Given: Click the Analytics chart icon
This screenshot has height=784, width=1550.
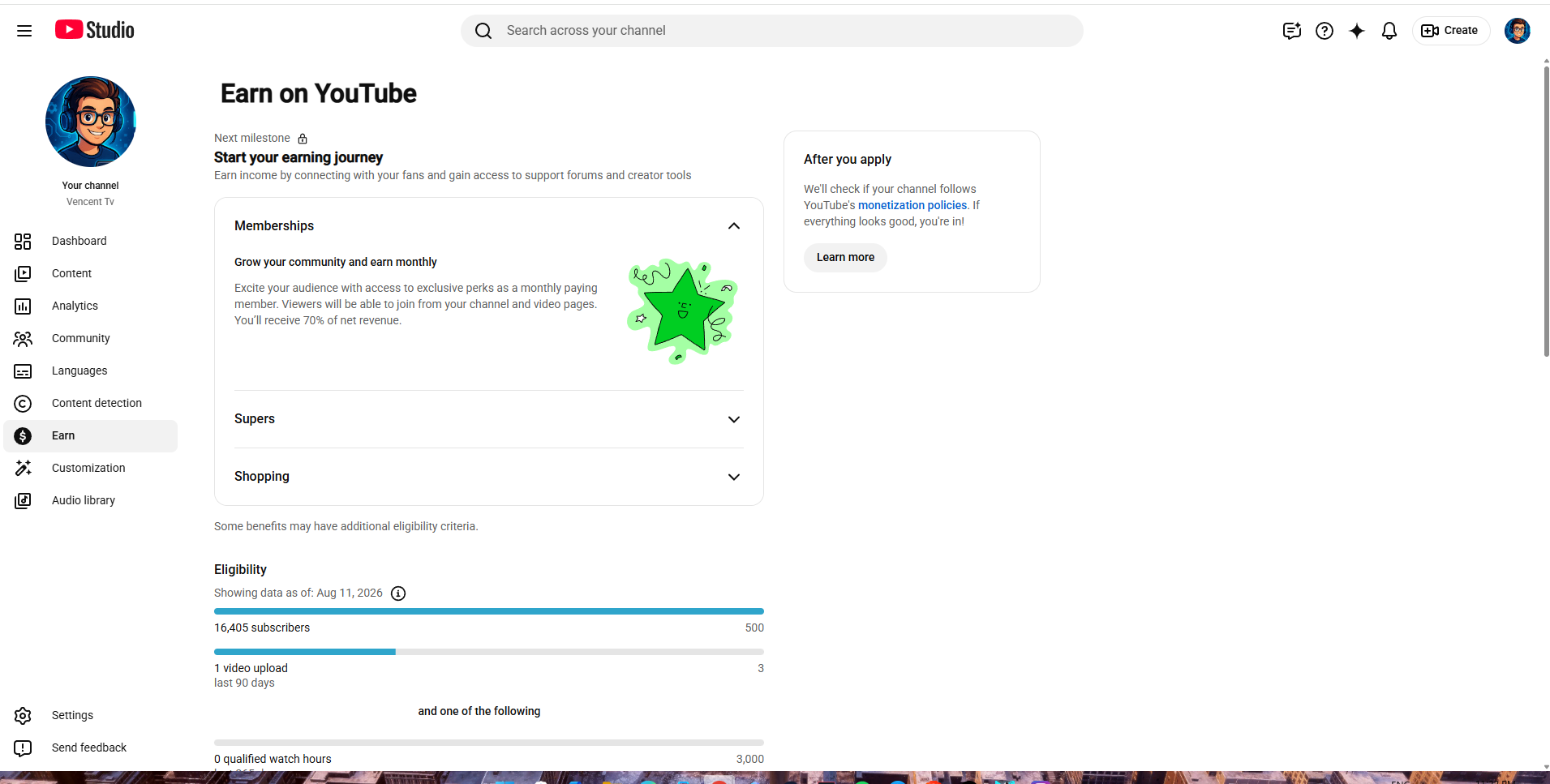Looking at the screenshot, I should 23,306.
